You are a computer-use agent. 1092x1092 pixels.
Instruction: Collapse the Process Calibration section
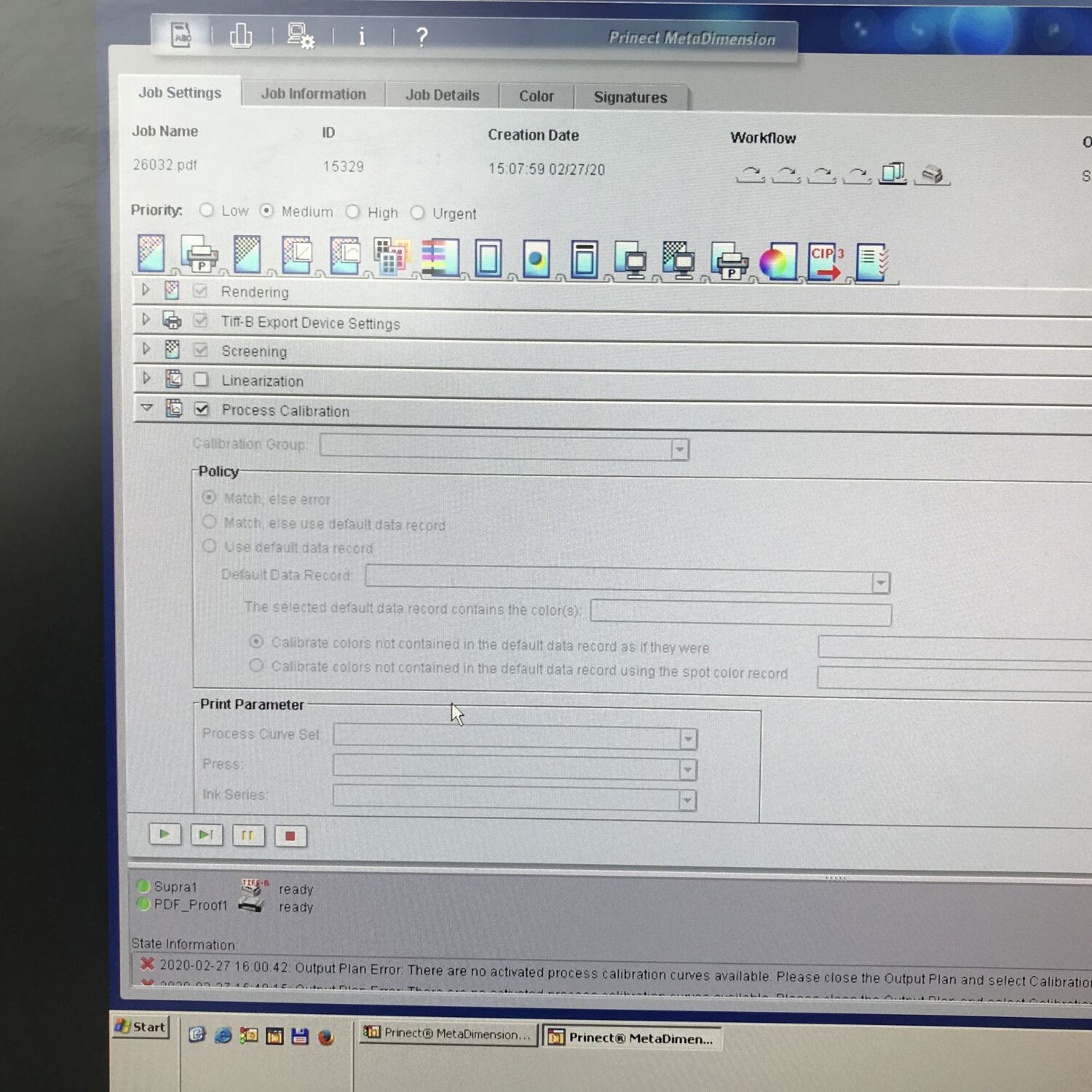point(147,408)
